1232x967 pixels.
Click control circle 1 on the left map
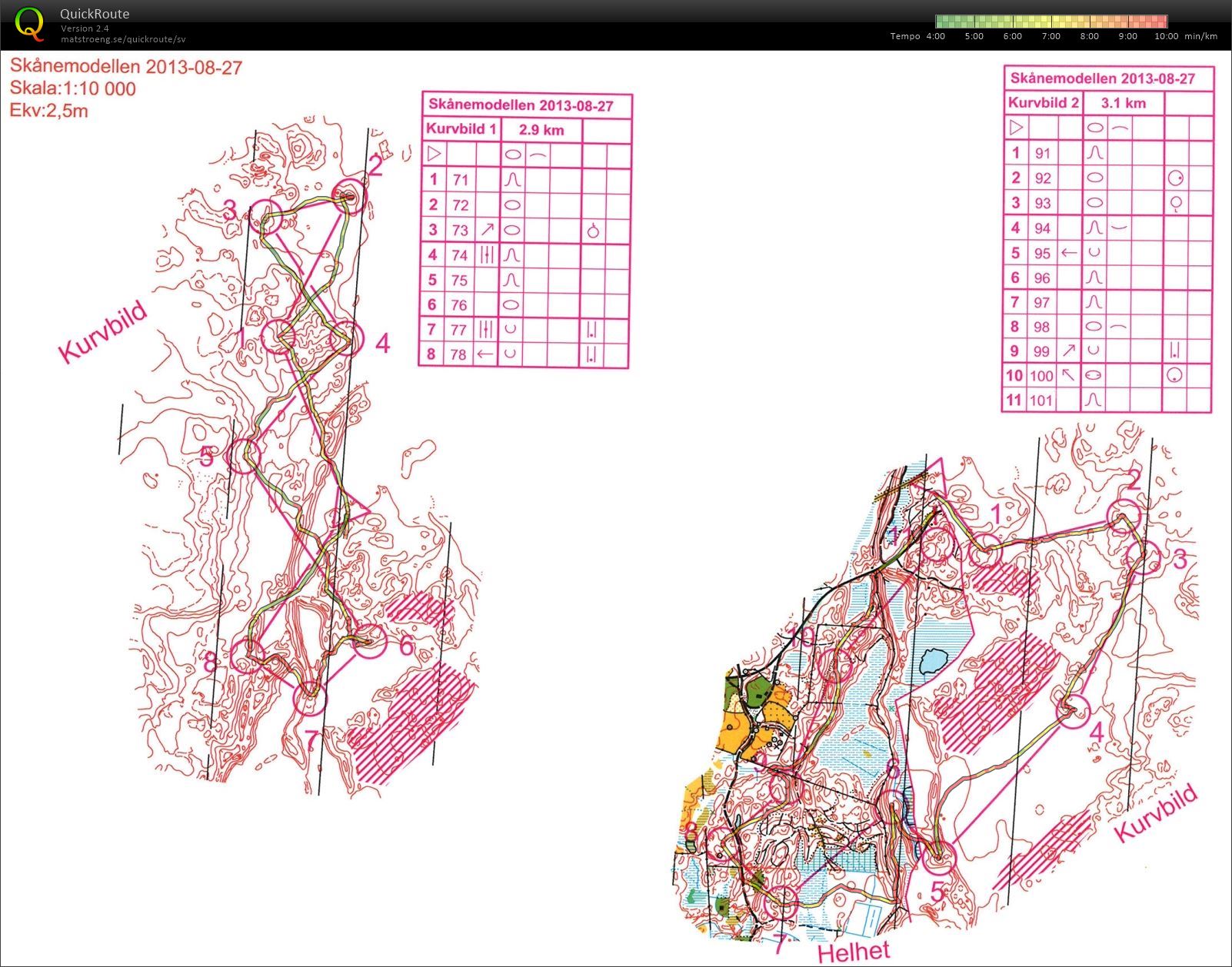point(279,336)
